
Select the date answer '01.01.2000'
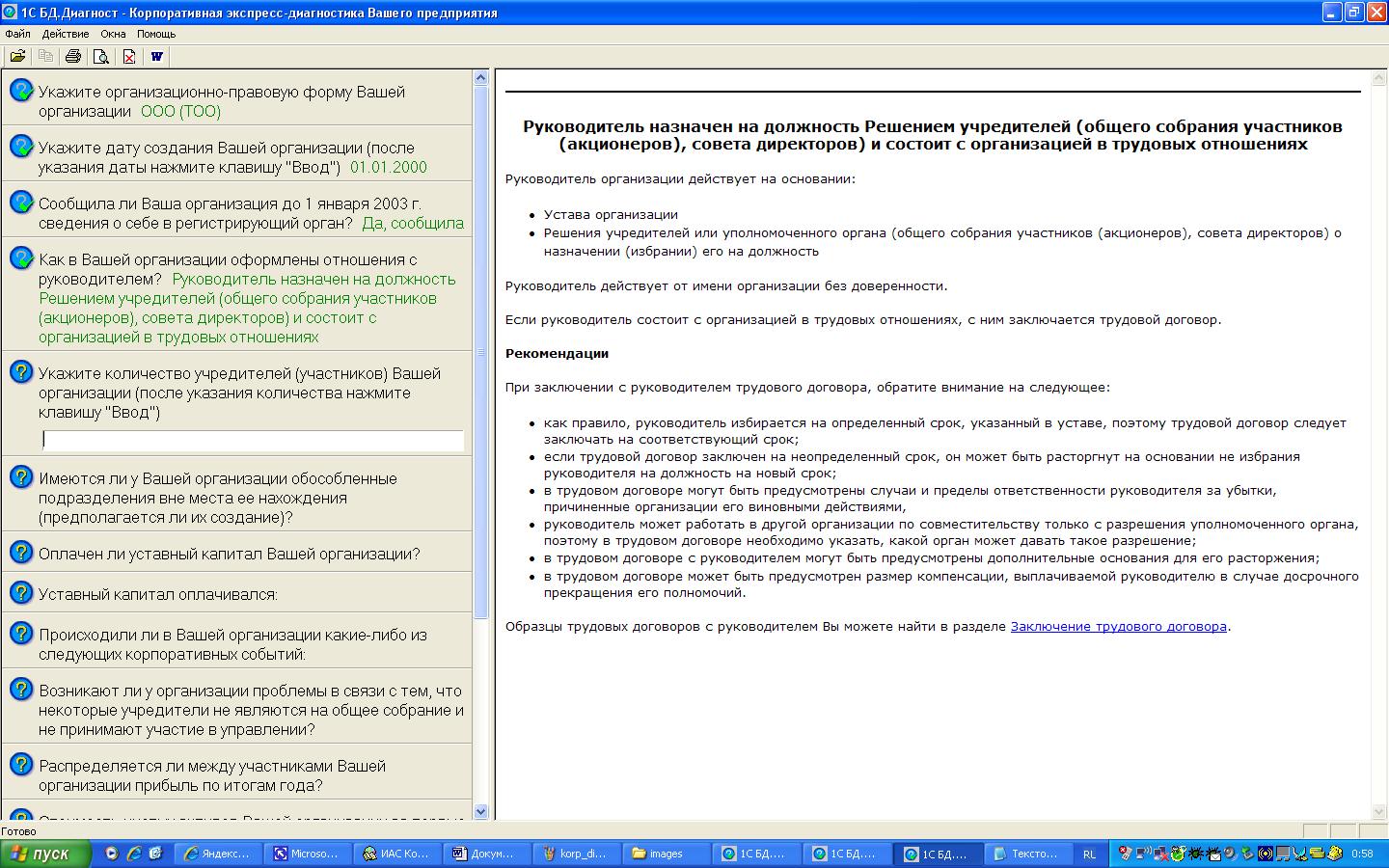click(389, 167)
